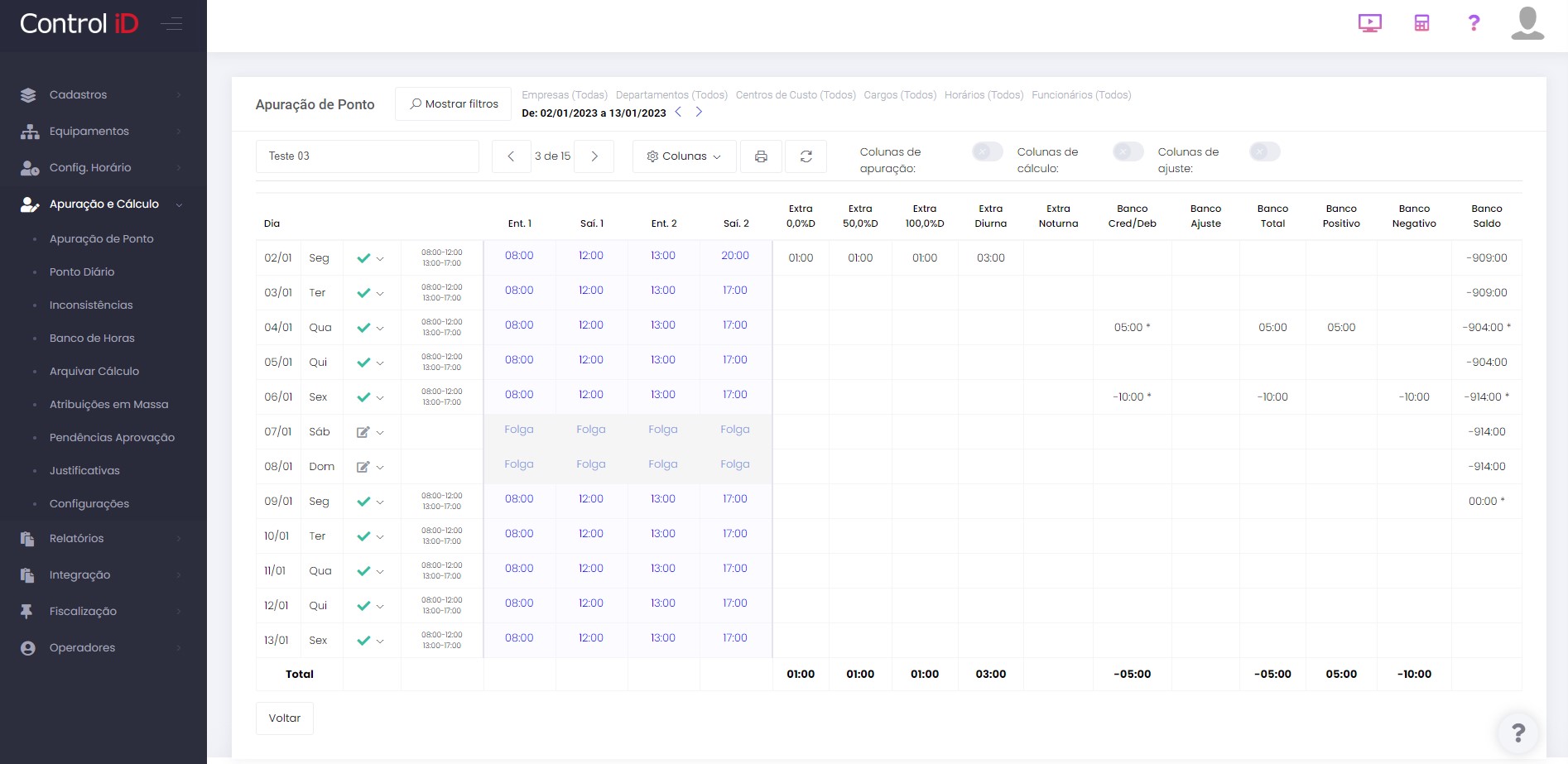1568x764 pixels.
Task: Open the Ponto Diário submenu item
Action: [82, 272]
